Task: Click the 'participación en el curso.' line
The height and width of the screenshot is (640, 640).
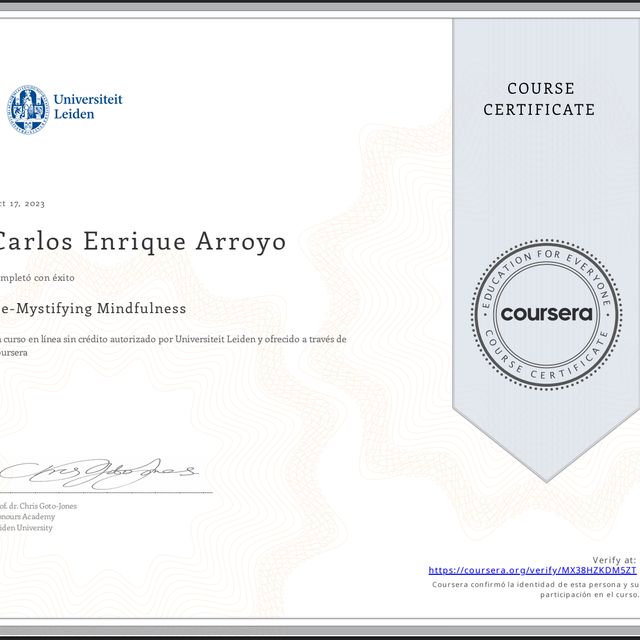Action: pos(589,595)
